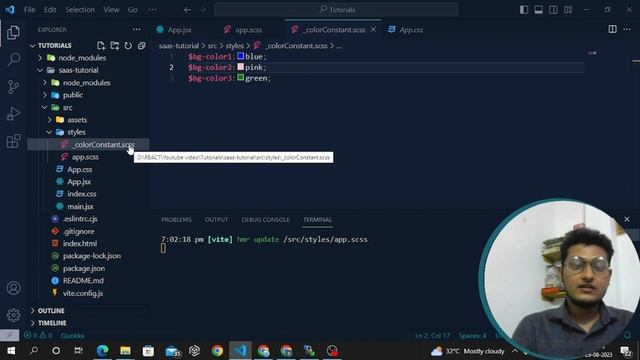Image resolution: width=640 pixels, height=360 pixels.
Task: Open Windows Start menu
Action: click(11, 351)
